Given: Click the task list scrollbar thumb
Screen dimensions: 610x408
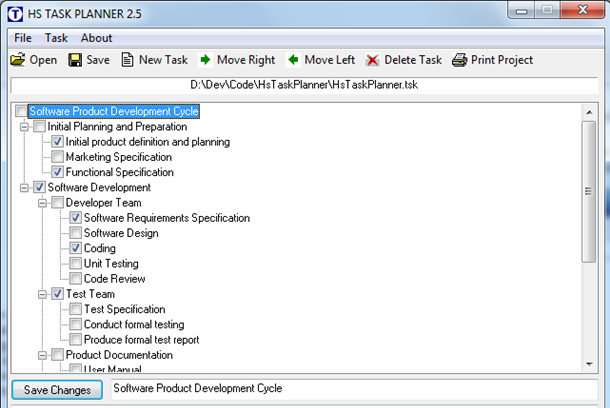Looking at the screenshot, I should coord(589,191).
